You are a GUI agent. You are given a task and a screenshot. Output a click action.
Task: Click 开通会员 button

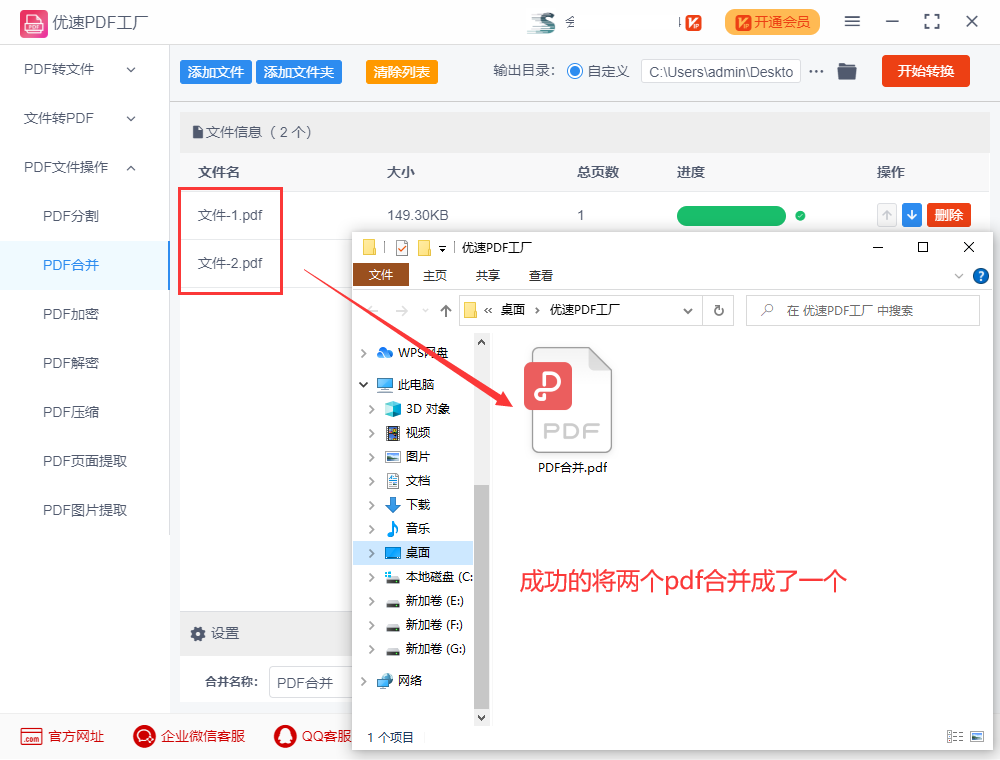click(x=772, y=22)
